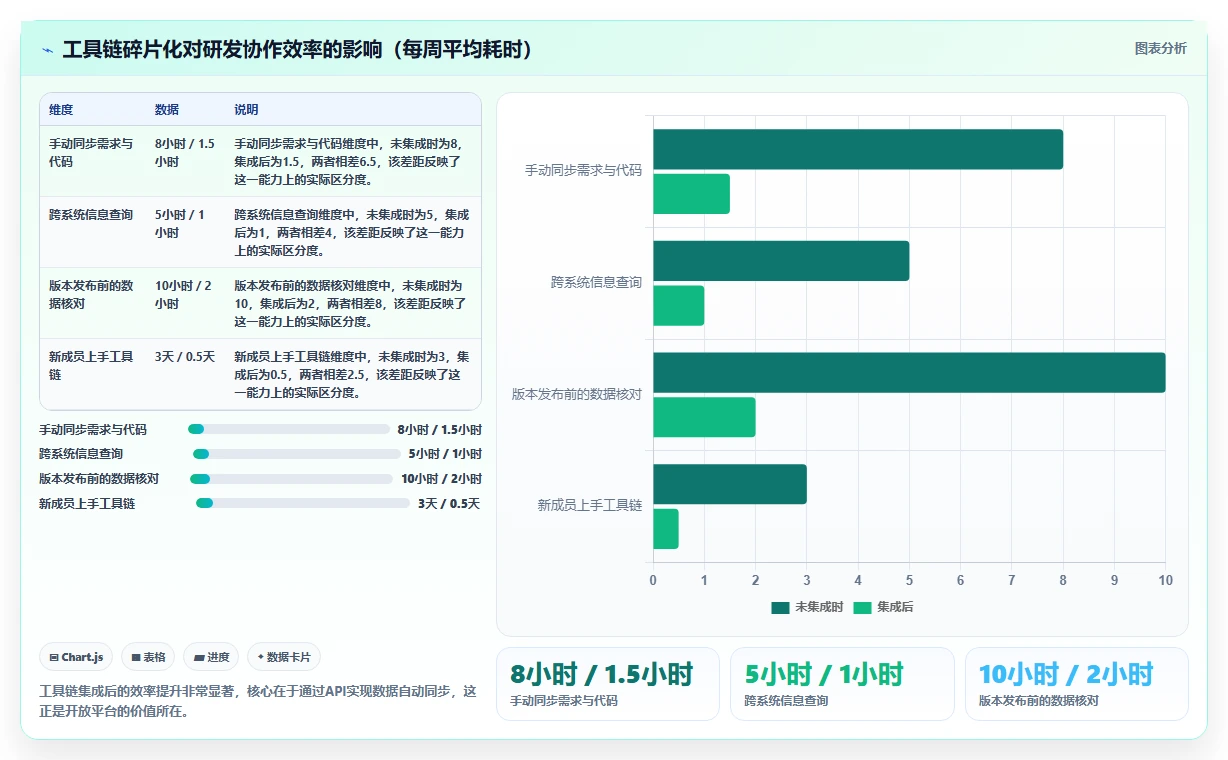Click the x-axis tick value 10
Image resolution: width=1228 pixels, height=760 pixels.
tap(1165, 580)
